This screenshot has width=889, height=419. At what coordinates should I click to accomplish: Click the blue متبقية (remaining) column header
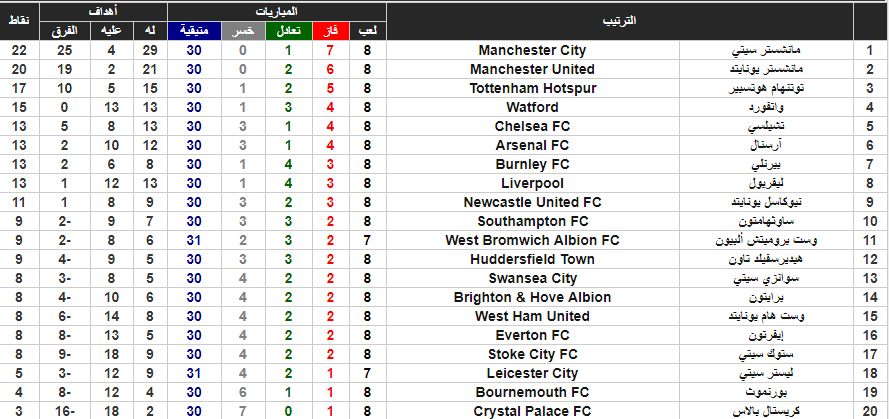194,31
